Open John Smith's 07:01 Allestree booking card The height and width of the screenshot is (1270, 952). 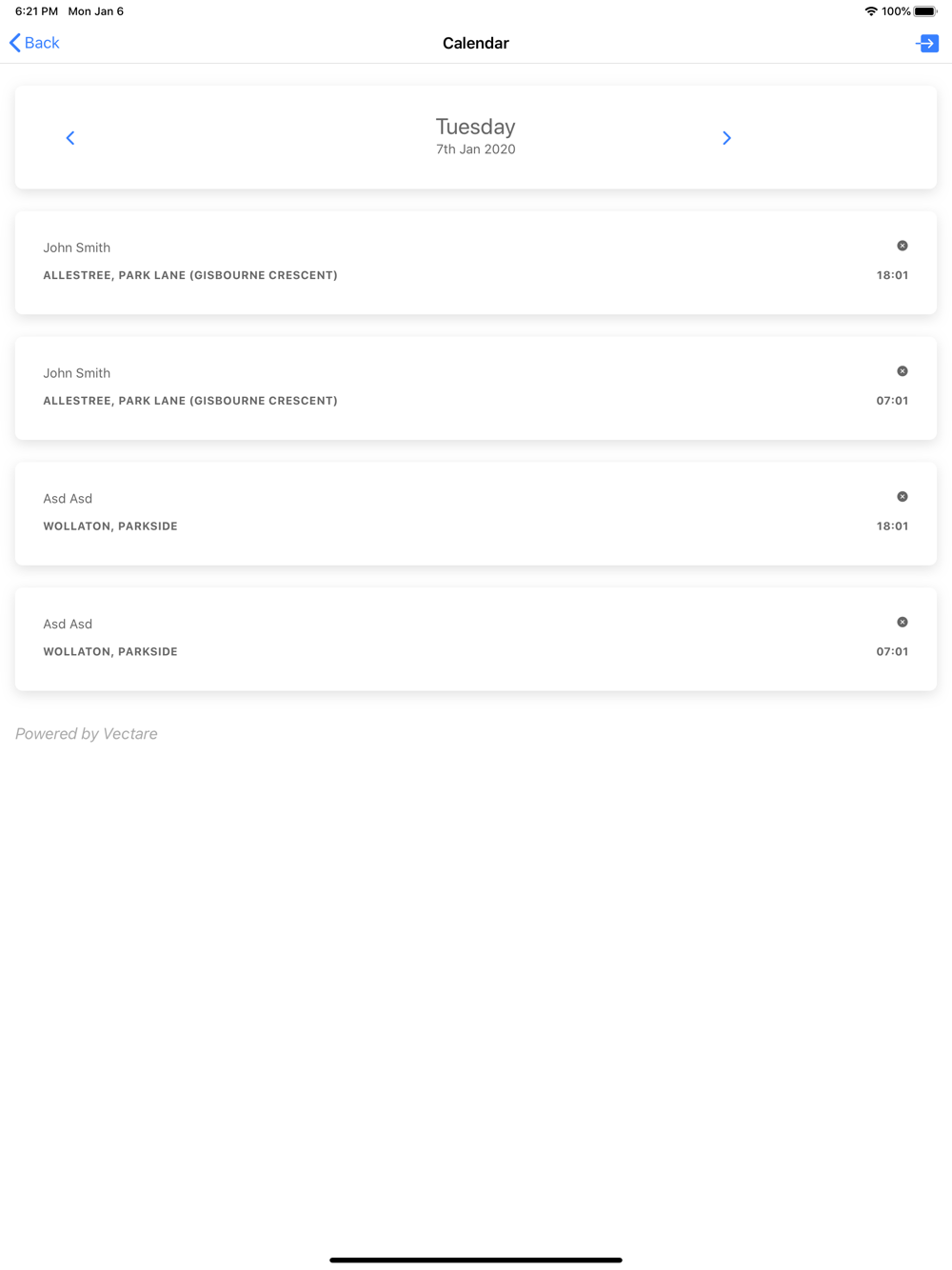pyautogui.click(x=476, y=388)
